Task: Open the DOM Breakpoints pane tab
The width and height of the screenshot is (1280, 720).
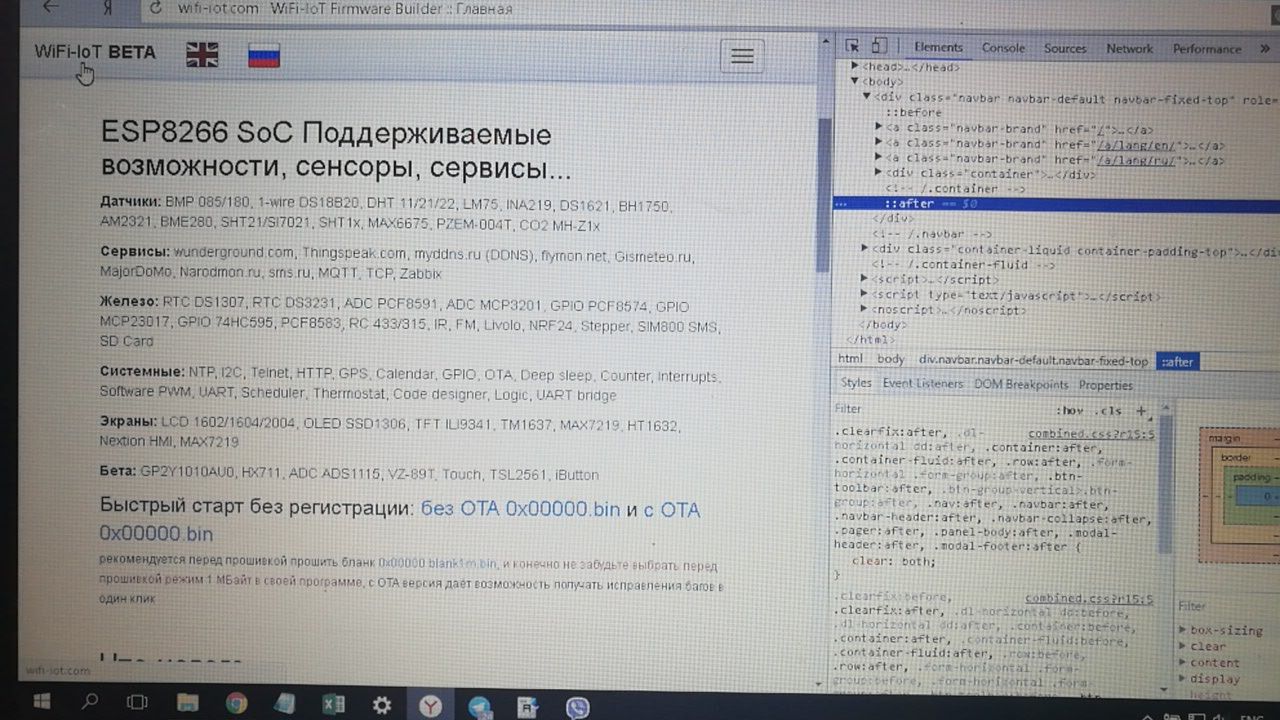Action: 1021,385
